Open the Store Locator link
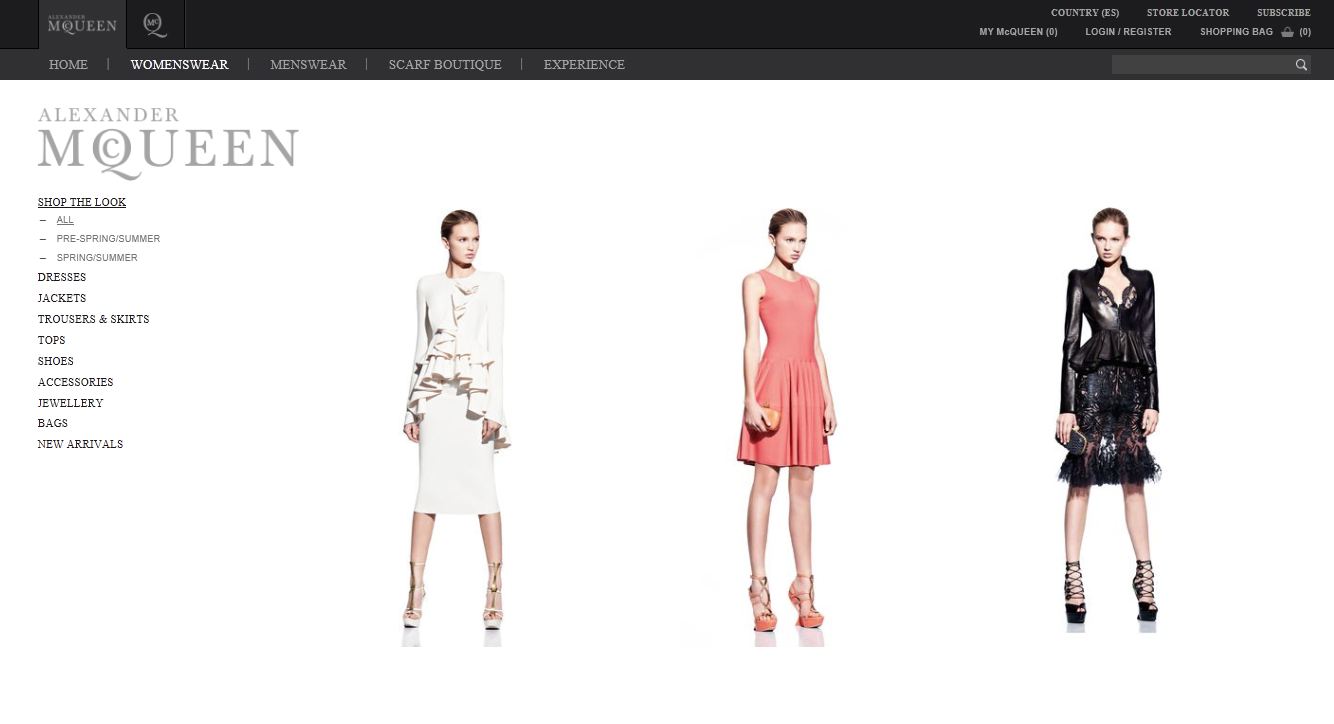Viewport: 1334px width, 724px height. point(1187,13)
